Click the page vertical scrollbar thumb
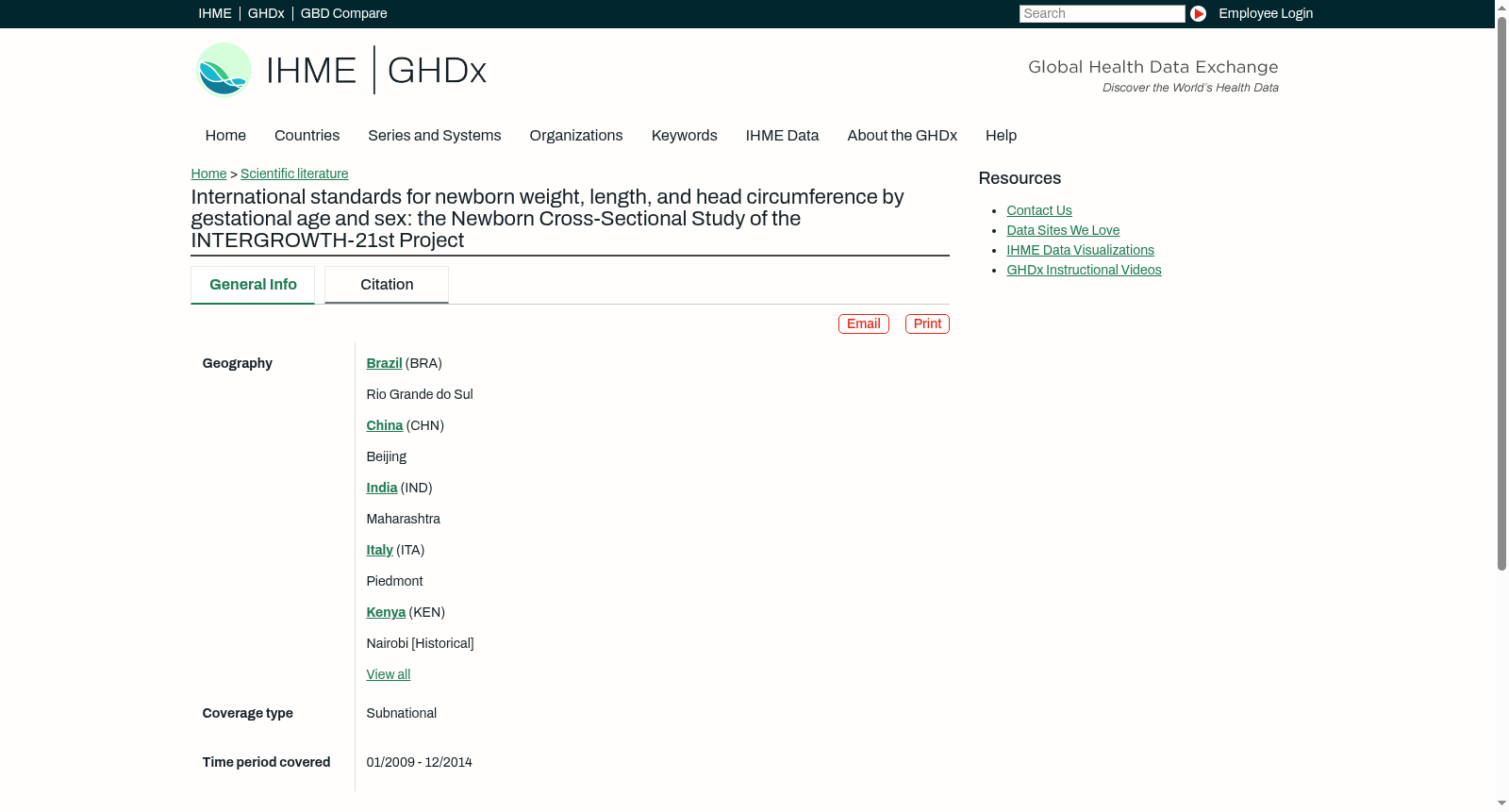This screenshot has width=1509, height=812. (1501, 292)
